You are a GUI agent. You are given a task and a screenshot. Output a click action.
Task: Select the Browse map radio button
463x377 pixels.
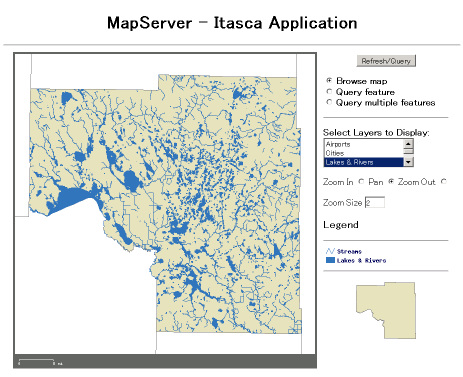(x=329, y=80)
